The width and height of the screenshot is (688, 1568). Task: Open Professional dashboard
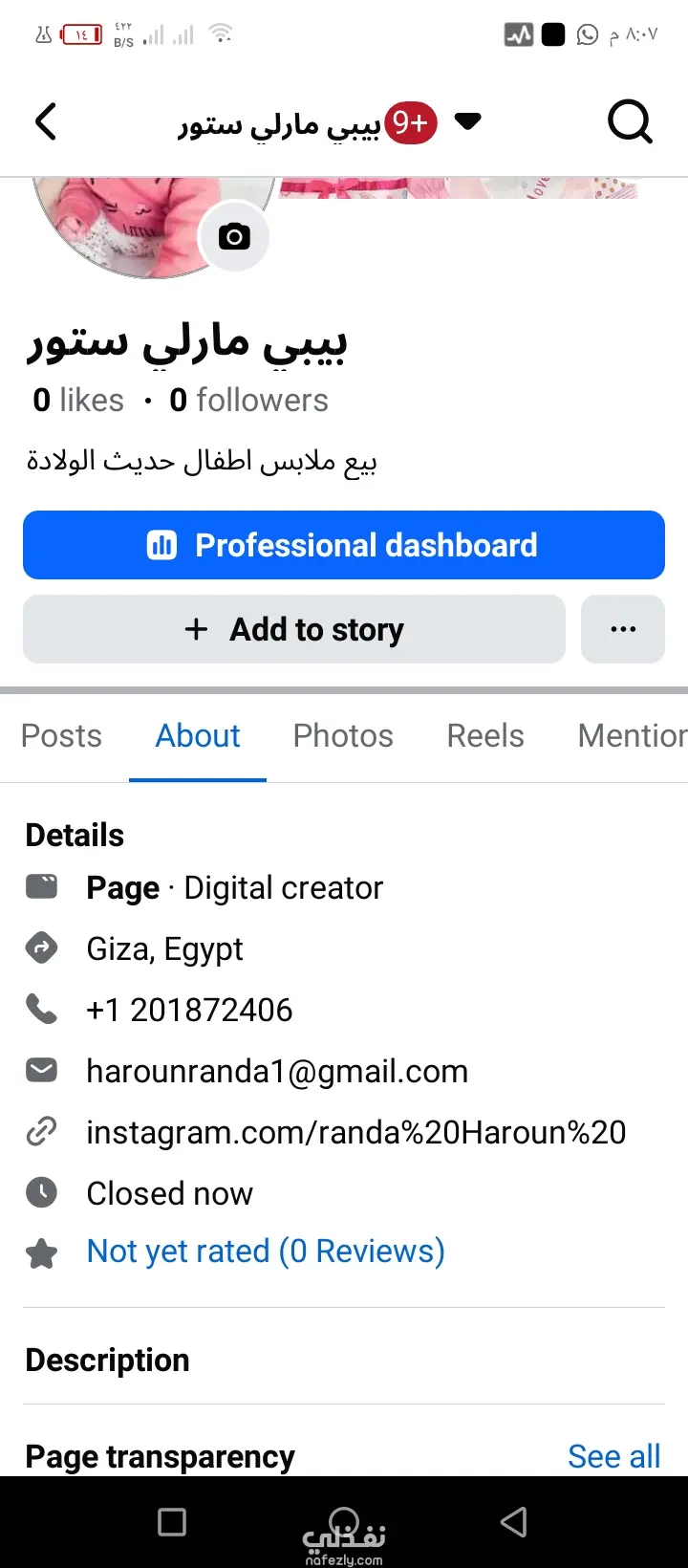click(x=344, y=545)
